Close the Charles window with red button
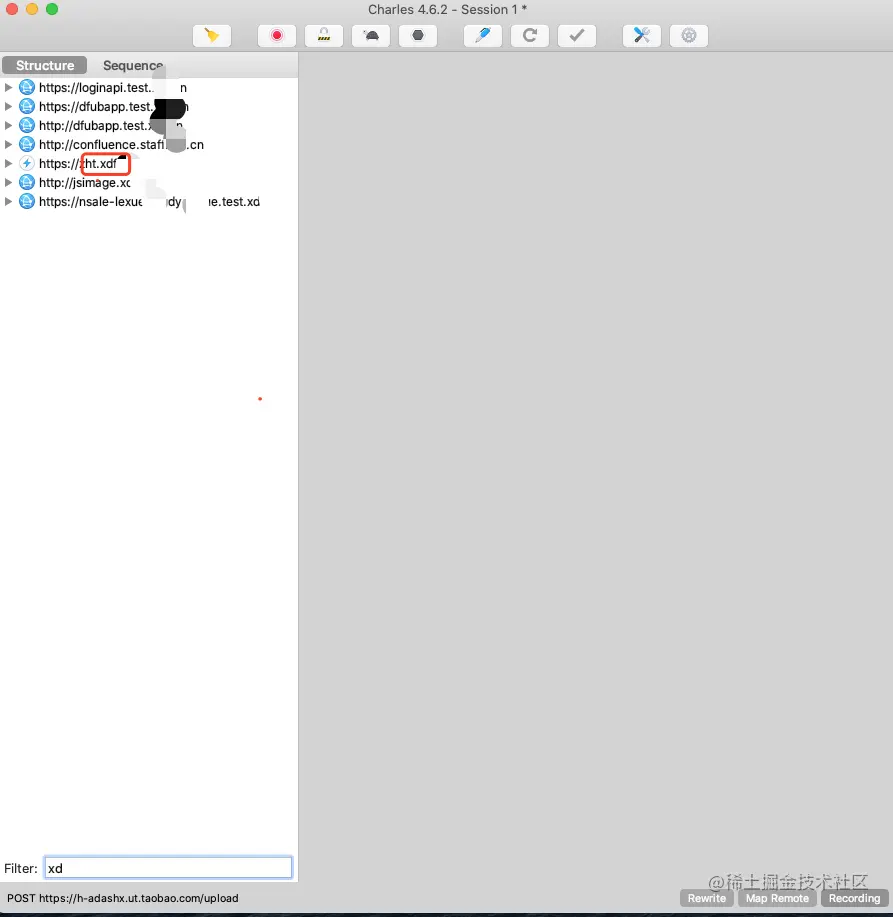Screen dimensions: 893x917 [x=12, y=9]
